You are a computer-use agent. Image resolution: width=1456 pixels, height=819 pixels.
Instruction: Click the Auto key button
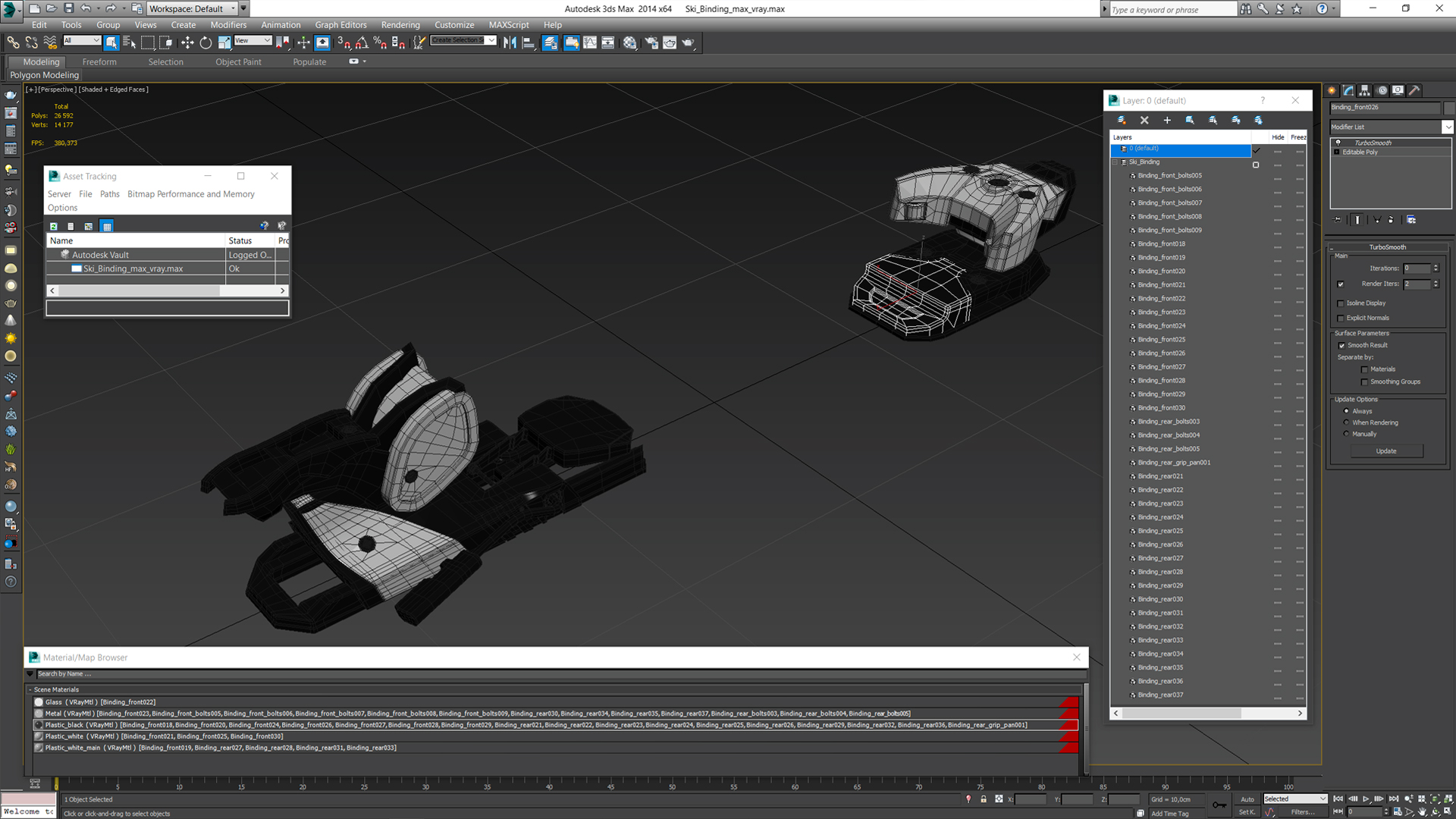tap(1247, 799)
